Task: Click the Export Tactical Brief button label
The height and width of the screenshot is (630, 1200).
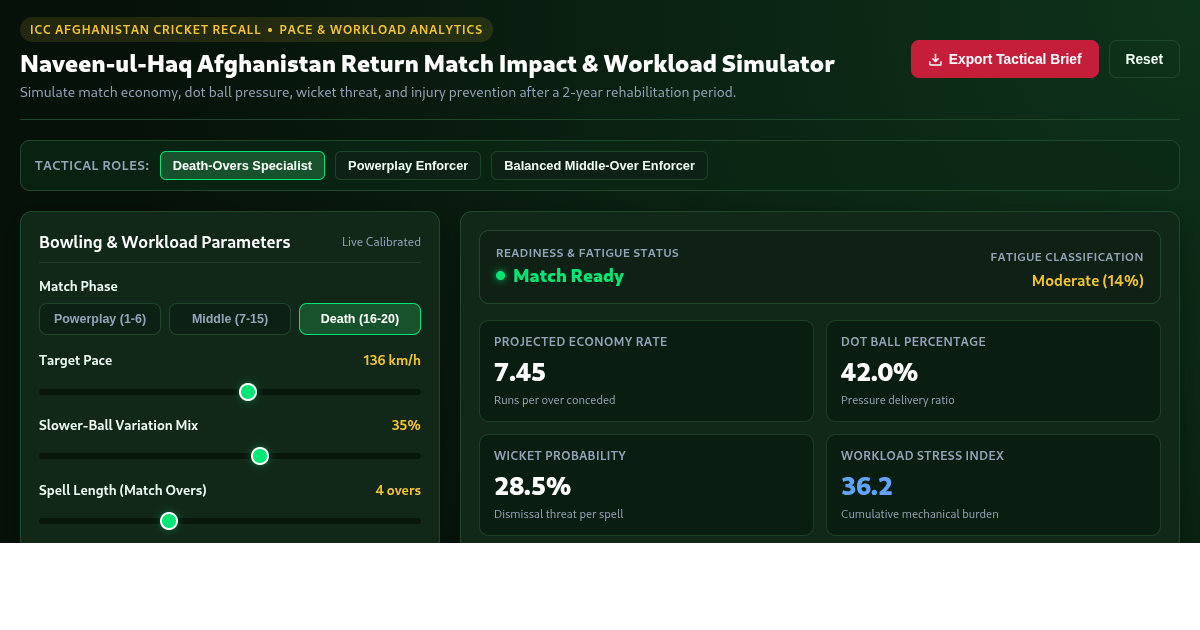Action: coord(1015,59)
